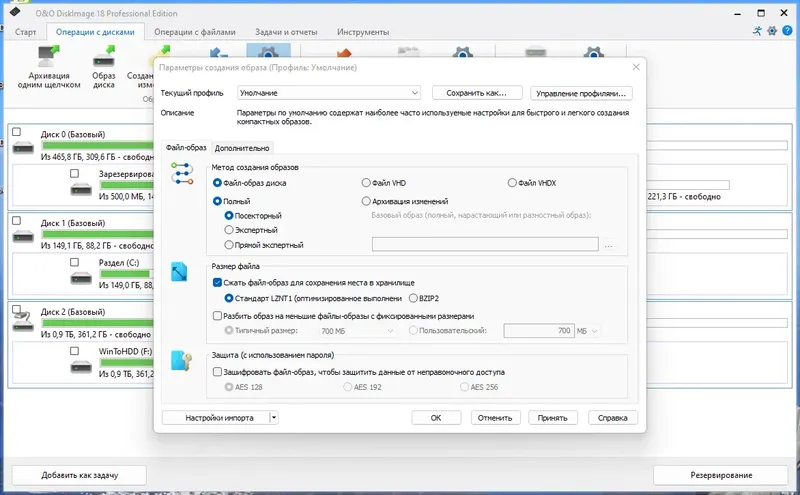
Task: Open the typical size '700 МБ' dropdown
Action: pos(357,331)
